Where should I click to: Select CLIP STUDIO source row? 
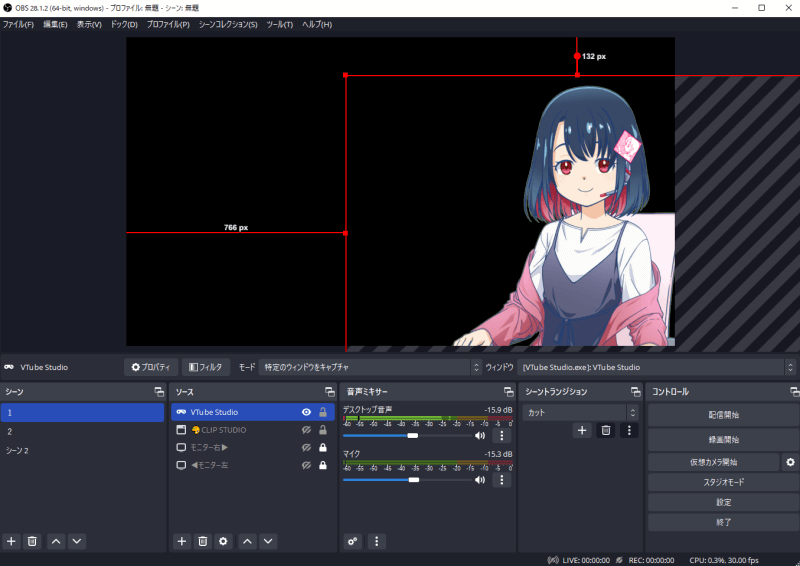point(253,430)
